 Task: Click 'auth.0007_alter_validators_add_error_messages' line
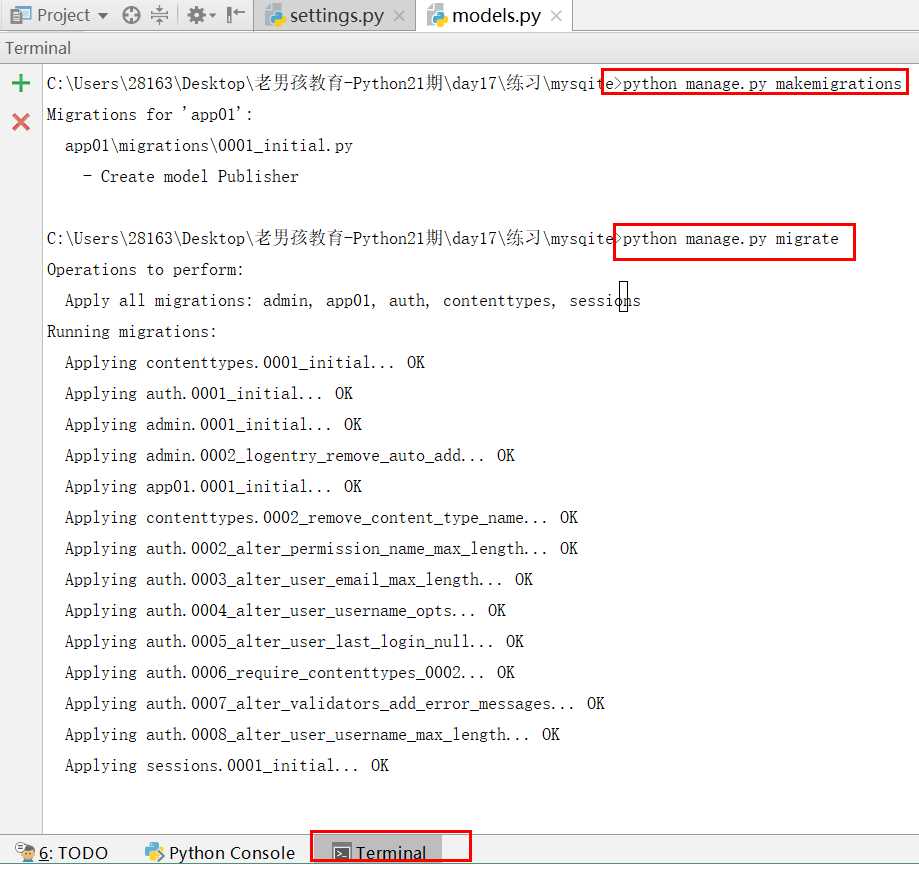click(335, 704)
